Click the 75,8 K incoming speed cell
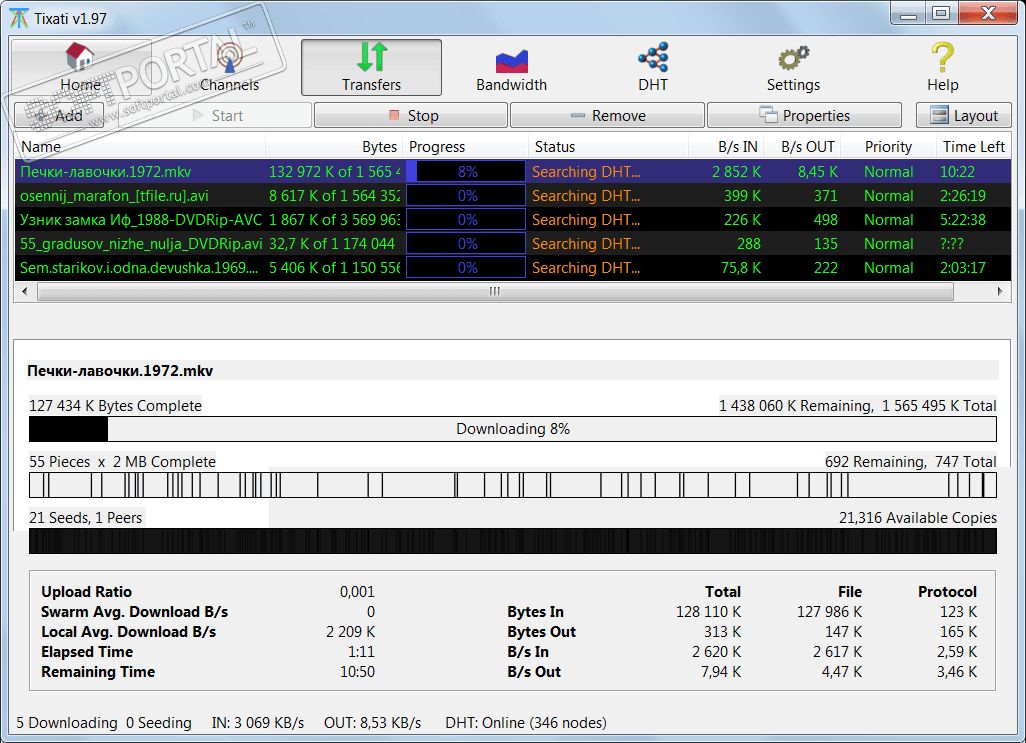Image resolution: width=1026 pixels, height=743 pixels. pyautogui.click(x=741, y=268)
